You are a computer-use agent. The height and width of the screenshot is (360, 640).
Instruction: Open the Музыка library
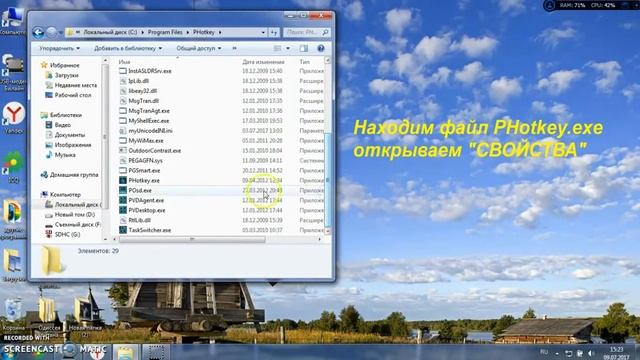point(60,155)
